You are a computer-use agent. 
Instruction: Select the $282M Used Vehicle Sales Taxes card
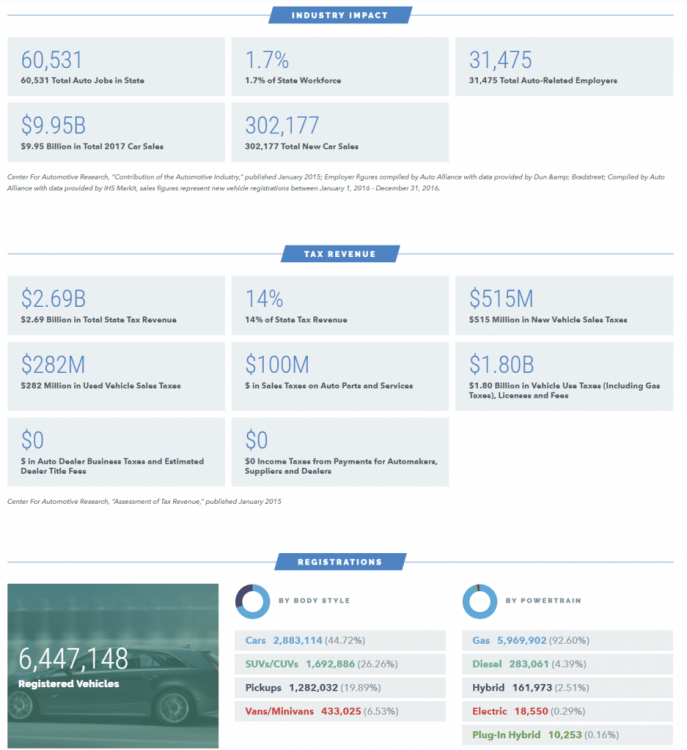(x=116, y=372)
